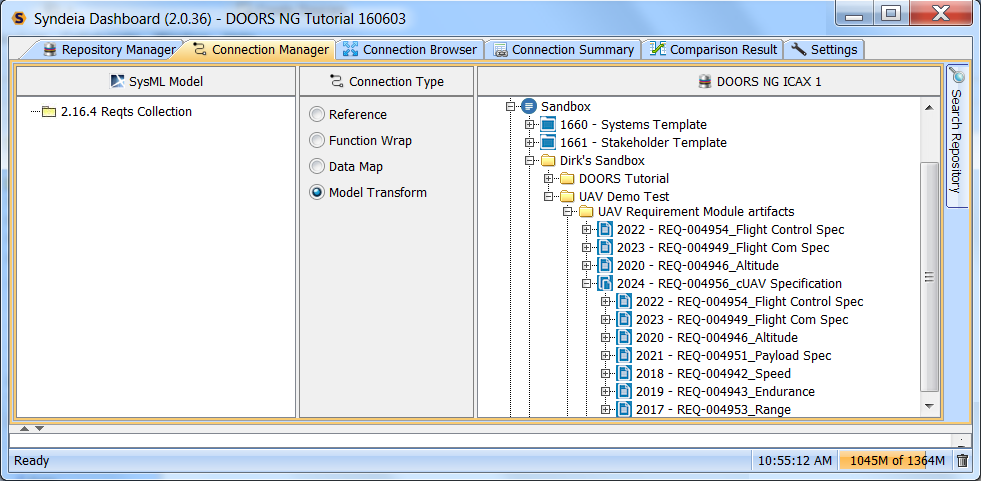Click the memory usage indicator 1045M of 1364M

pyautogui.click(x=896, y=461)
